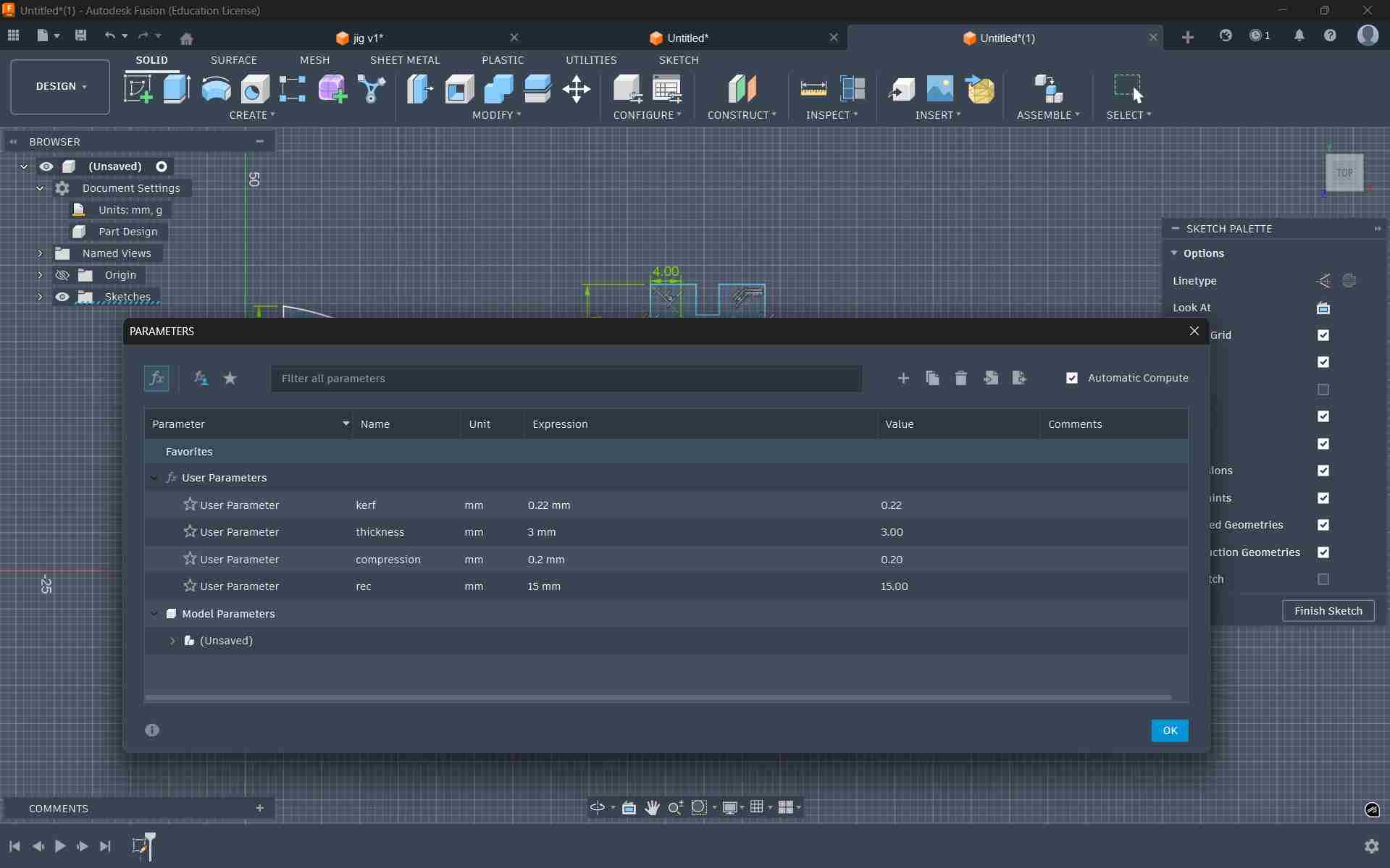Show favorites with the star filter icon
This screenshot has height=868, width=1390.
click(x=230, y=378)
